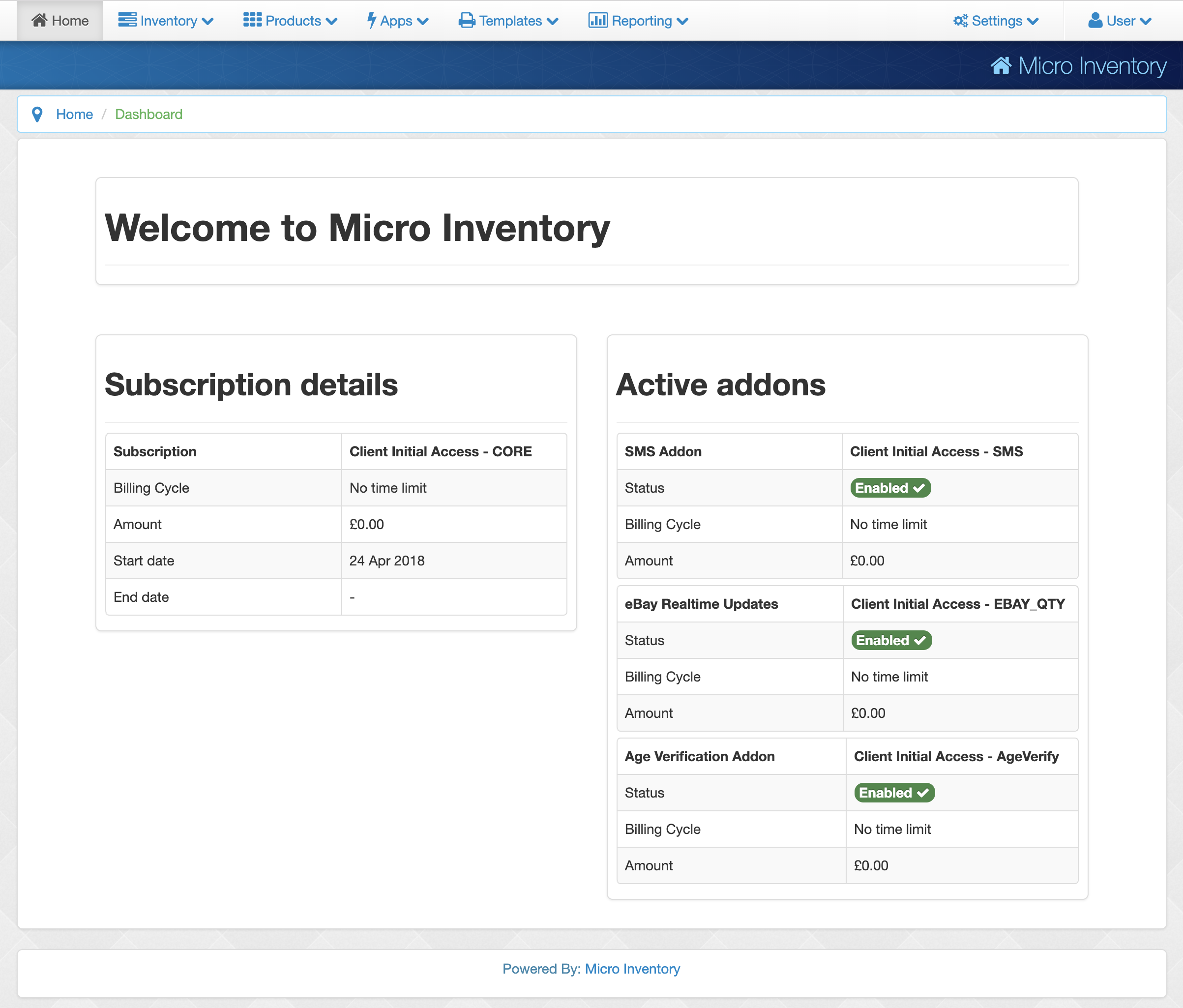Expand the Products dropdown chevron
This screenshot has height=1008, width=1183.
332,21
